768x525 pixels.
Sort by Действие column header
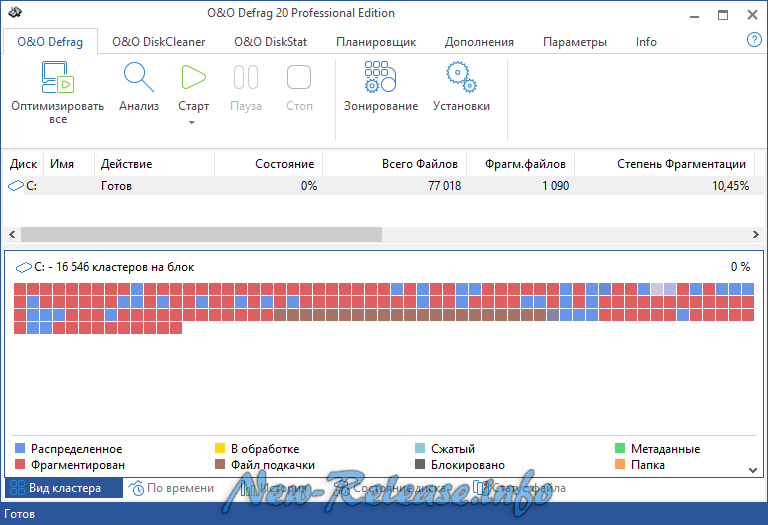(x=154, y=164)
